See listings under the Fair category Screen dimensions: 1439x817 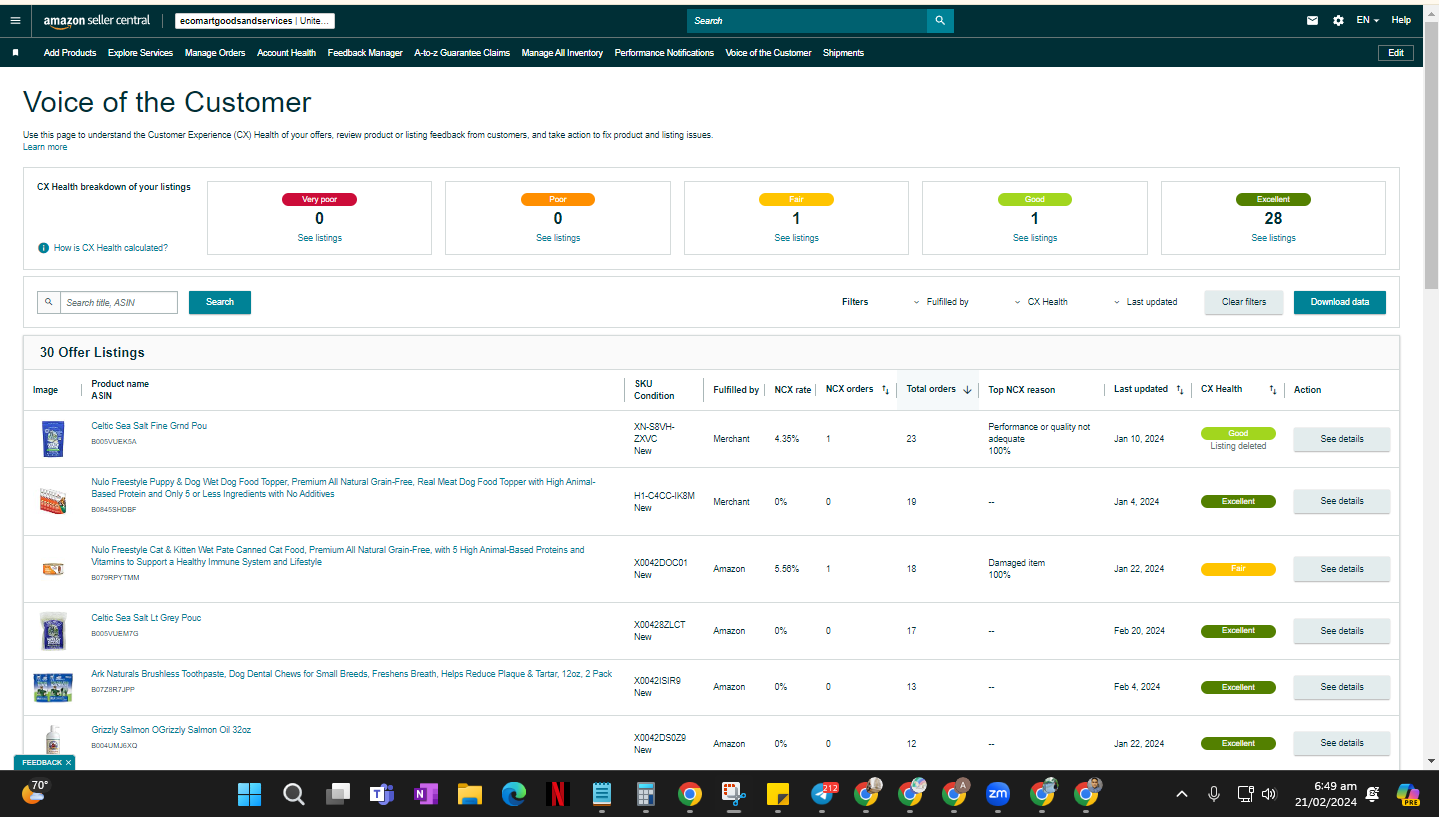coord(796,238)
